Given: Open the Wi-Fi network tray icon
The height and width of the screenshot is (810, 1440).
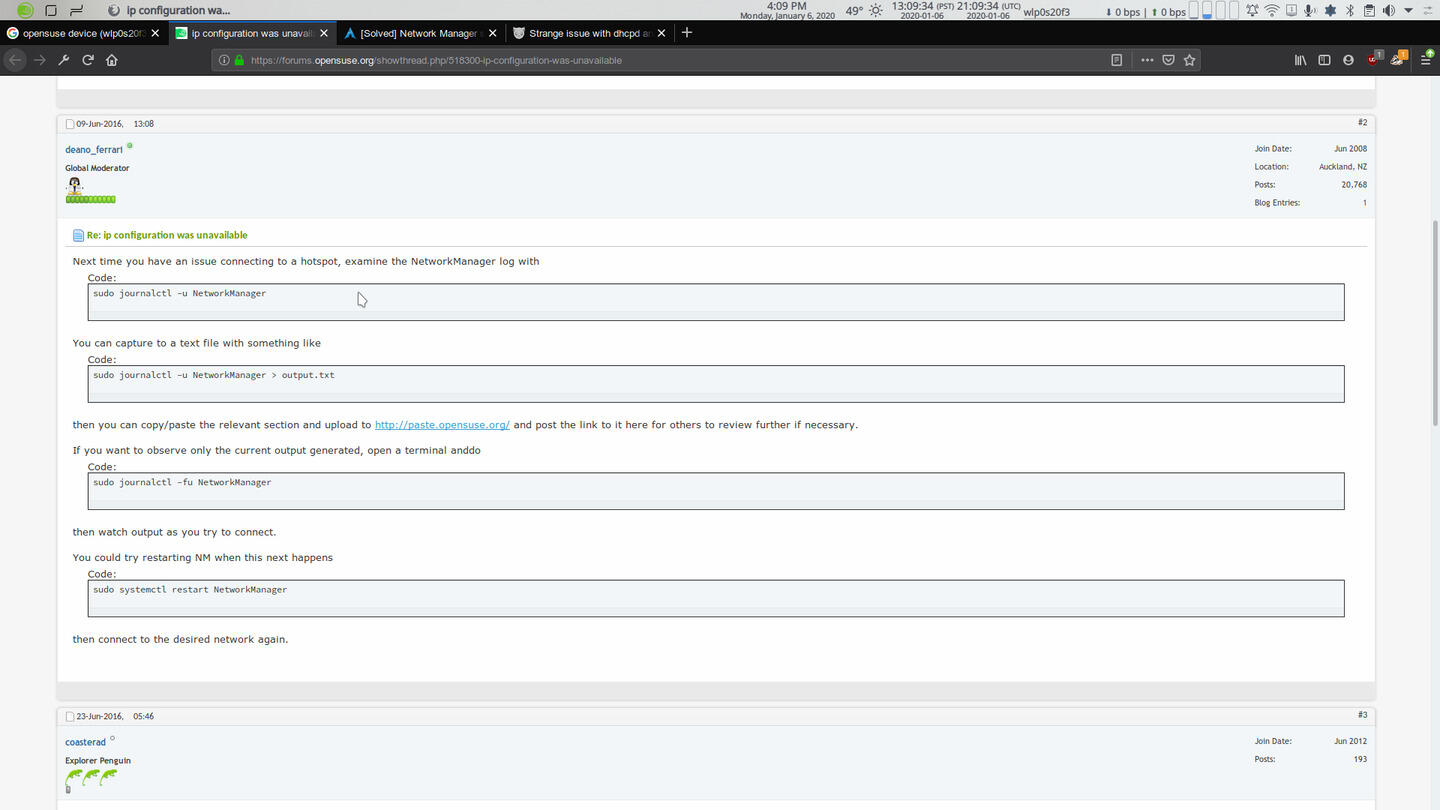Looking at the screenshot, I should coord(1272,10).
